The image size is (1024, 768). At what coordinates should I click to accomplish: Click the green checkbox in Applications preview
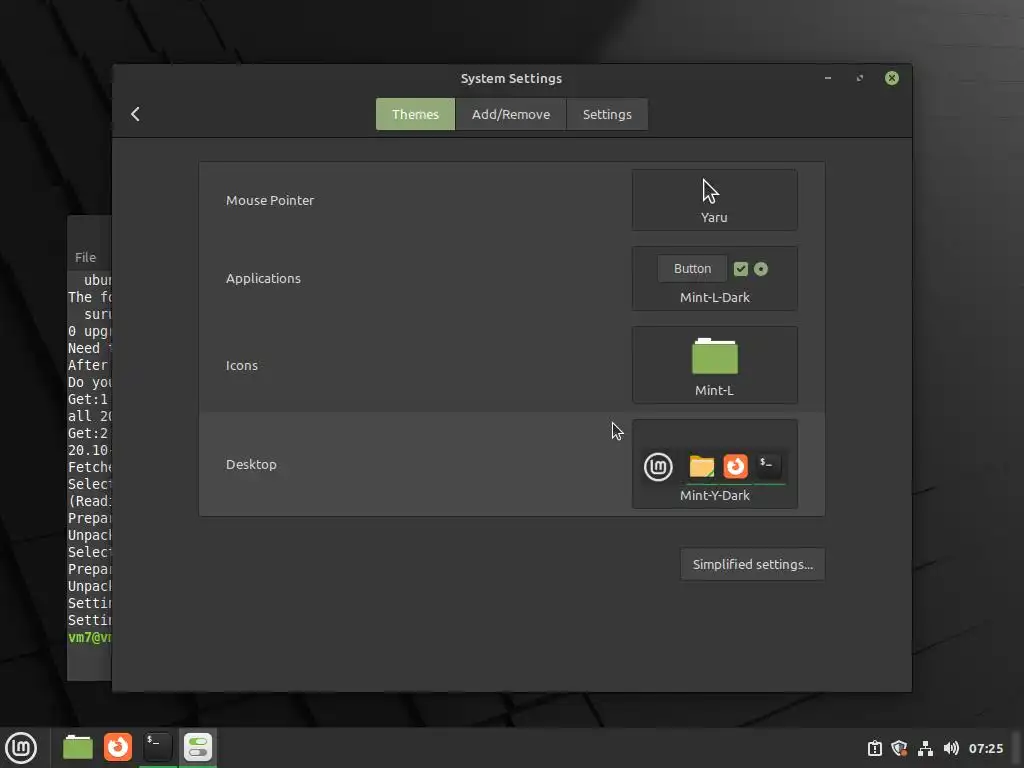(741, 269)
